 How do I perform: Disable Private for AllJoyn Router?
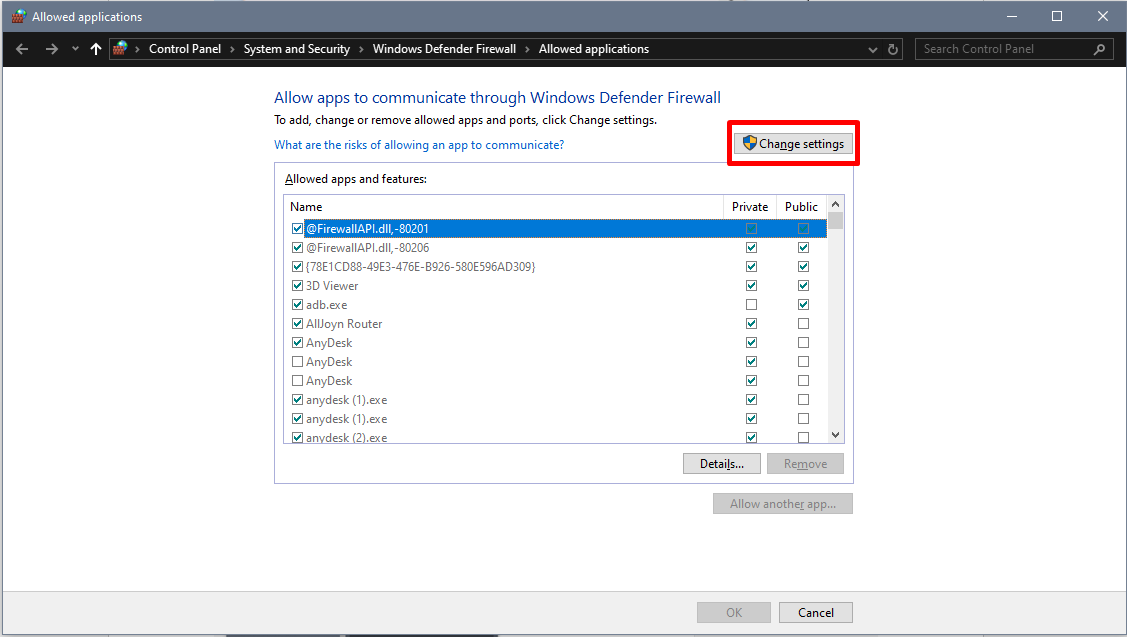751,324
